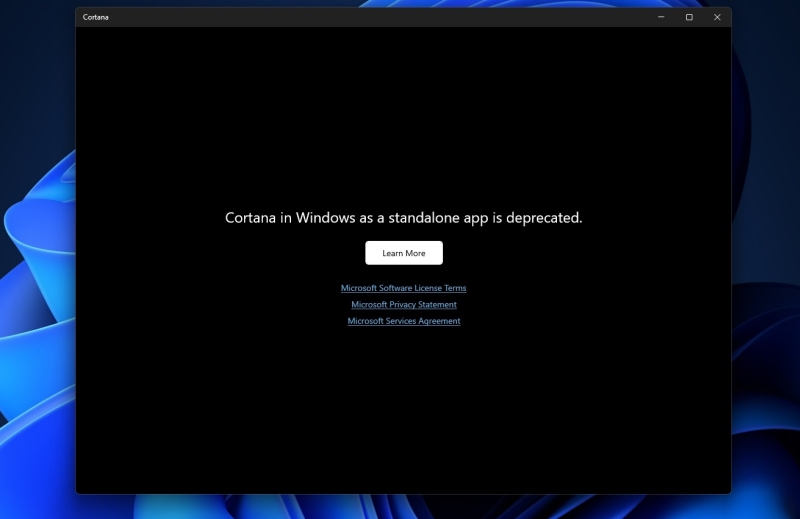Click the black area above the headline
This screenshot has height=519, width=800.
(x=403, y=120)
